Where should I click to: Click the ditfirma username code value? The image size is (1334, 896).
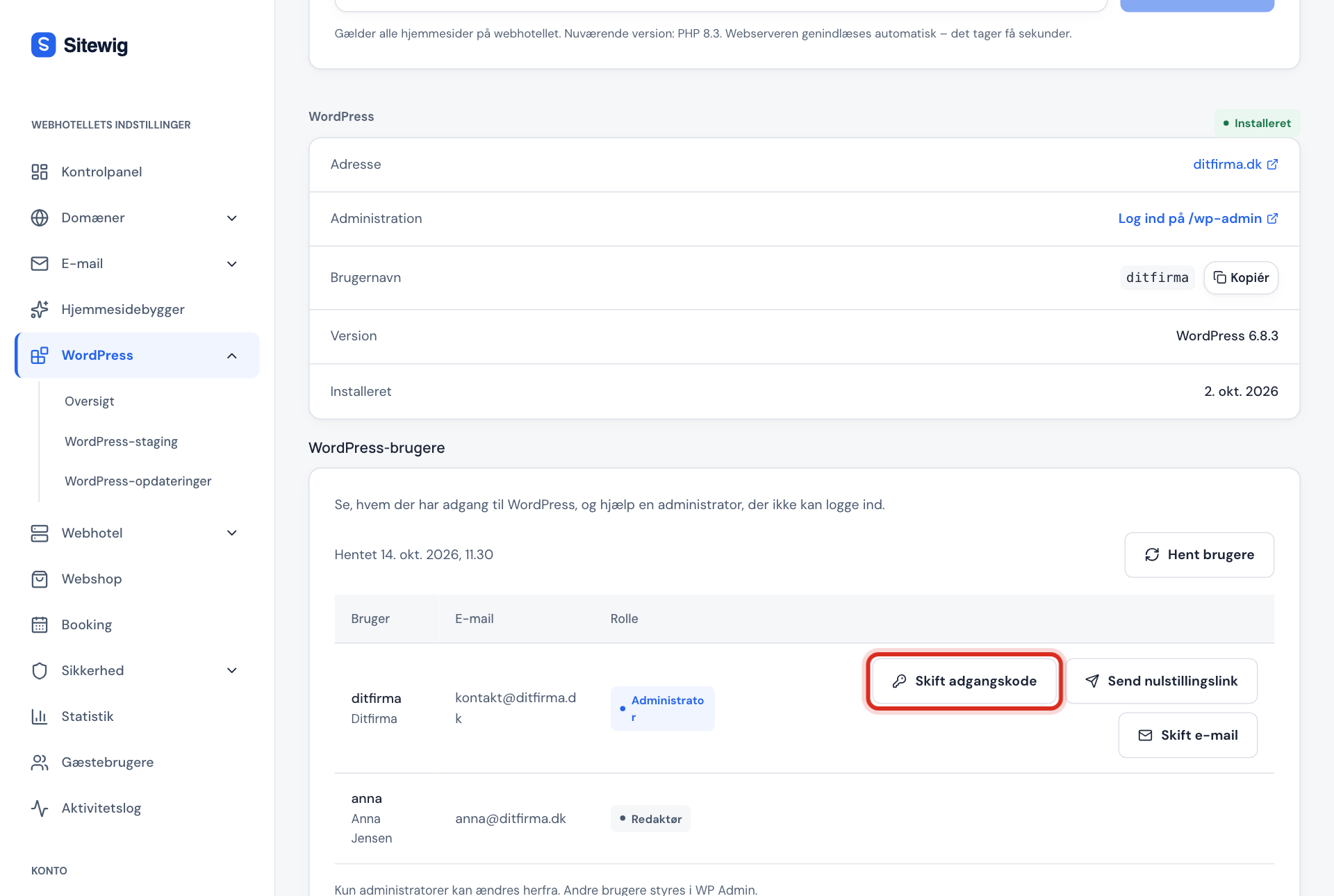(1158, 277)
